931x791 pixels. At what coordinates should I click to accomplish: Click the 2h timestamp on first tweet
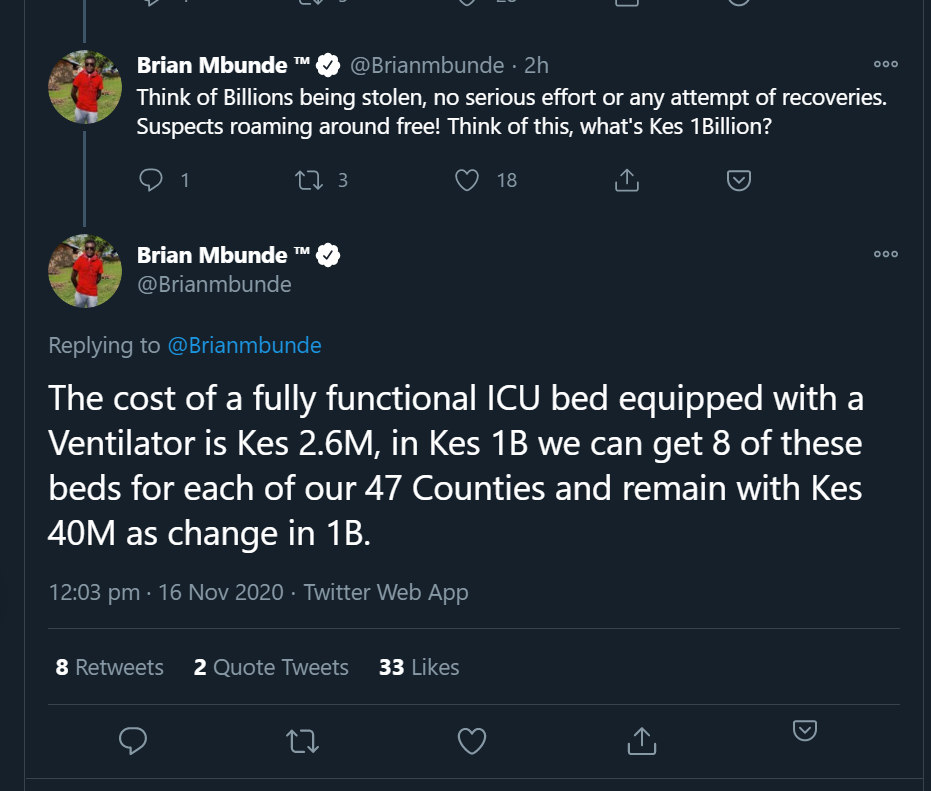pyautogui.click(x=537, y=66)
